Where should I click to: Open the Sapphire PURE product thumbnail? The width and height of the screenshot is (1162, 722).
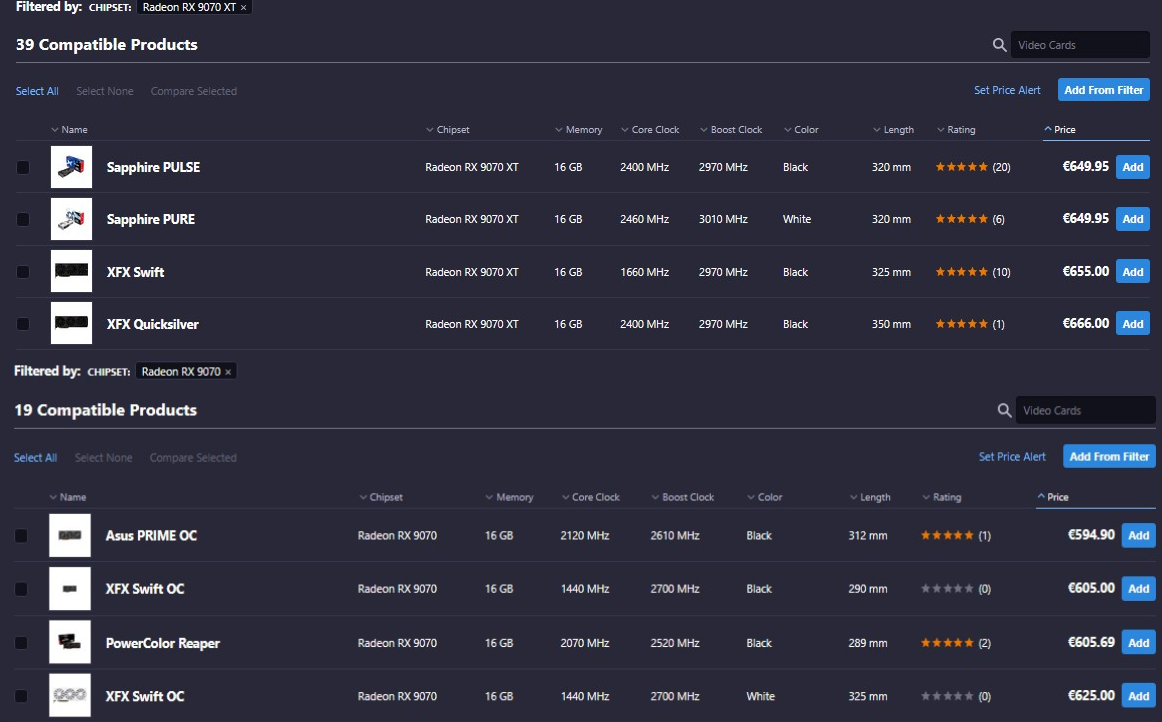click(x=71, y=219)
